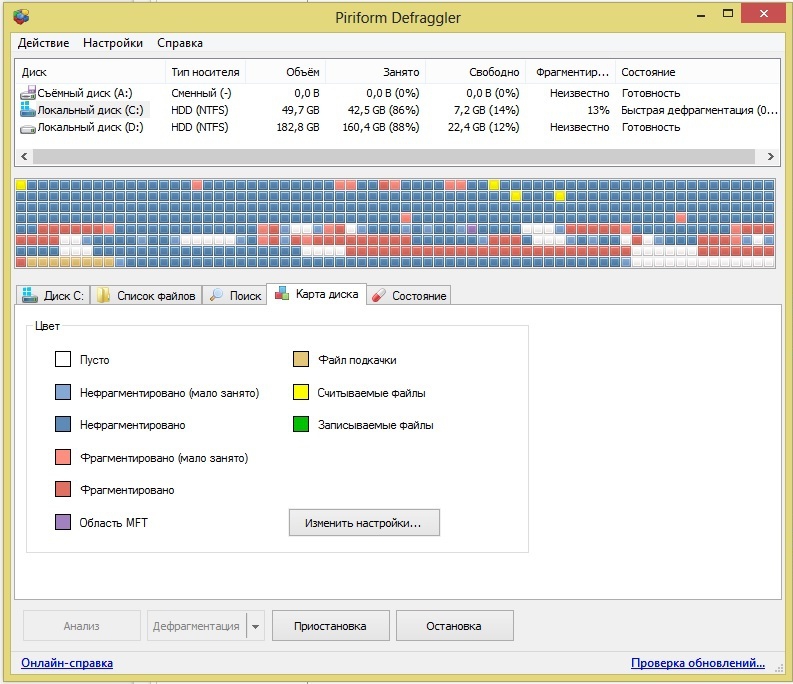793x684 pixels.
Task: Click Проверка обновлений link
Action: click(697, 663)
